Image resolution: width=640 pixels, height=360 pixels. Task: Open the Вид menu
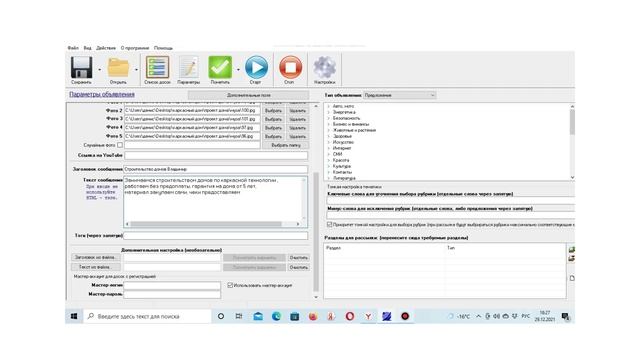click(x=87, y=48)
